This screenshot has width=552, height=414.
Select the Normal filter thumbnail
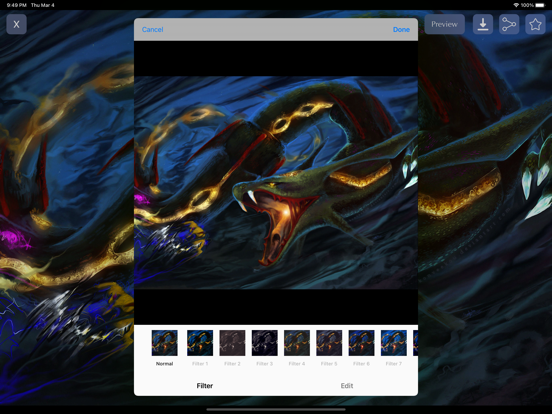click(x=164, y=343)
